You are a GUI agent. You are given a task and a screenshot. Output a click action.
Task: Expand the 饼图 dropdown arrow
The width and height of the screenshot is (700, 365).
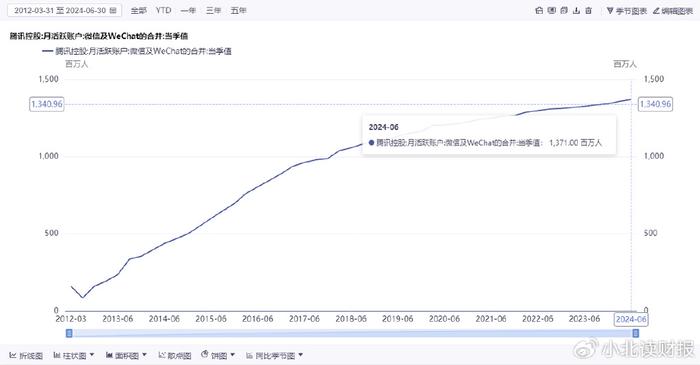click(x=232, y=355)
